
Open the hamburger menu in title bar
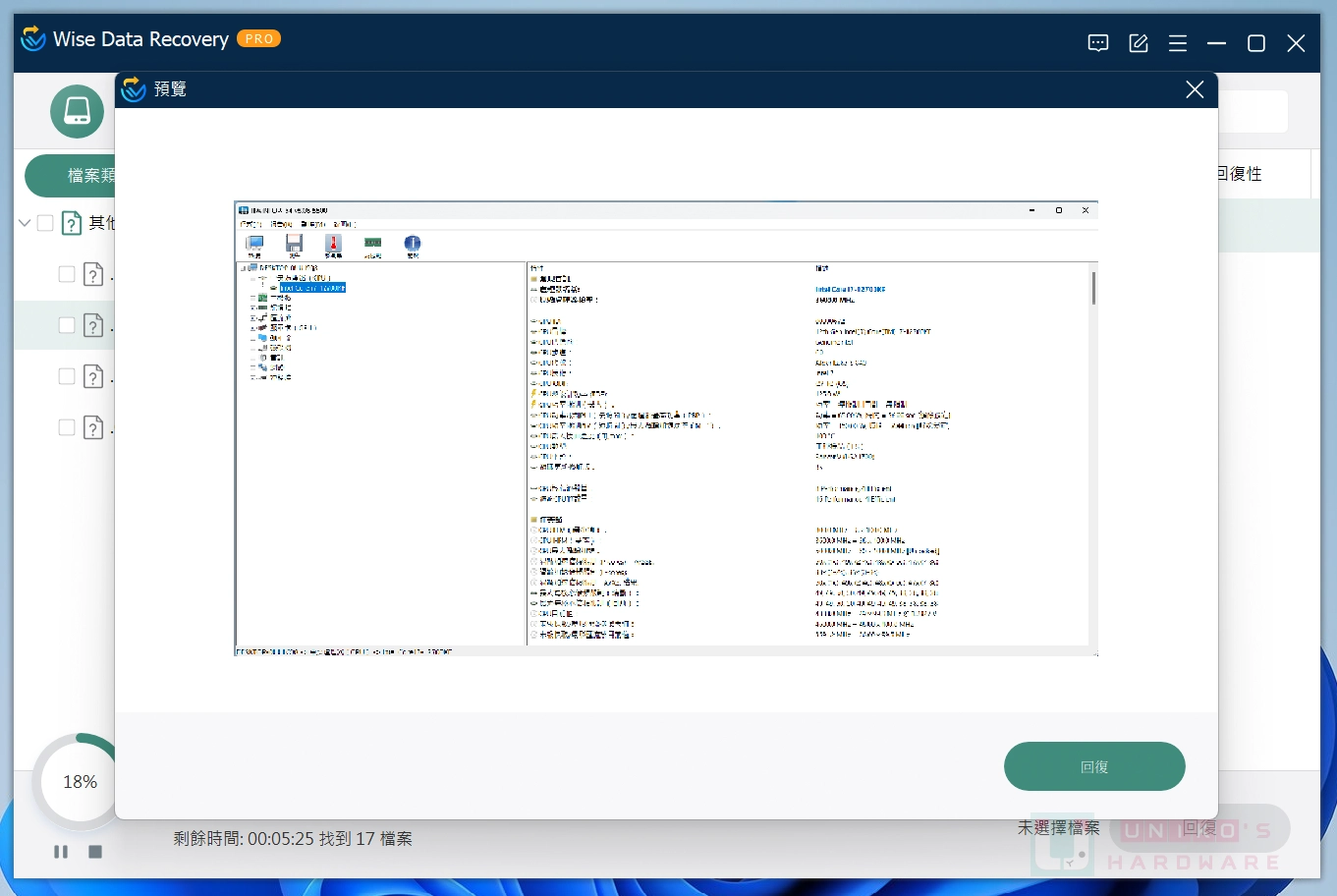click(1178, 43)
